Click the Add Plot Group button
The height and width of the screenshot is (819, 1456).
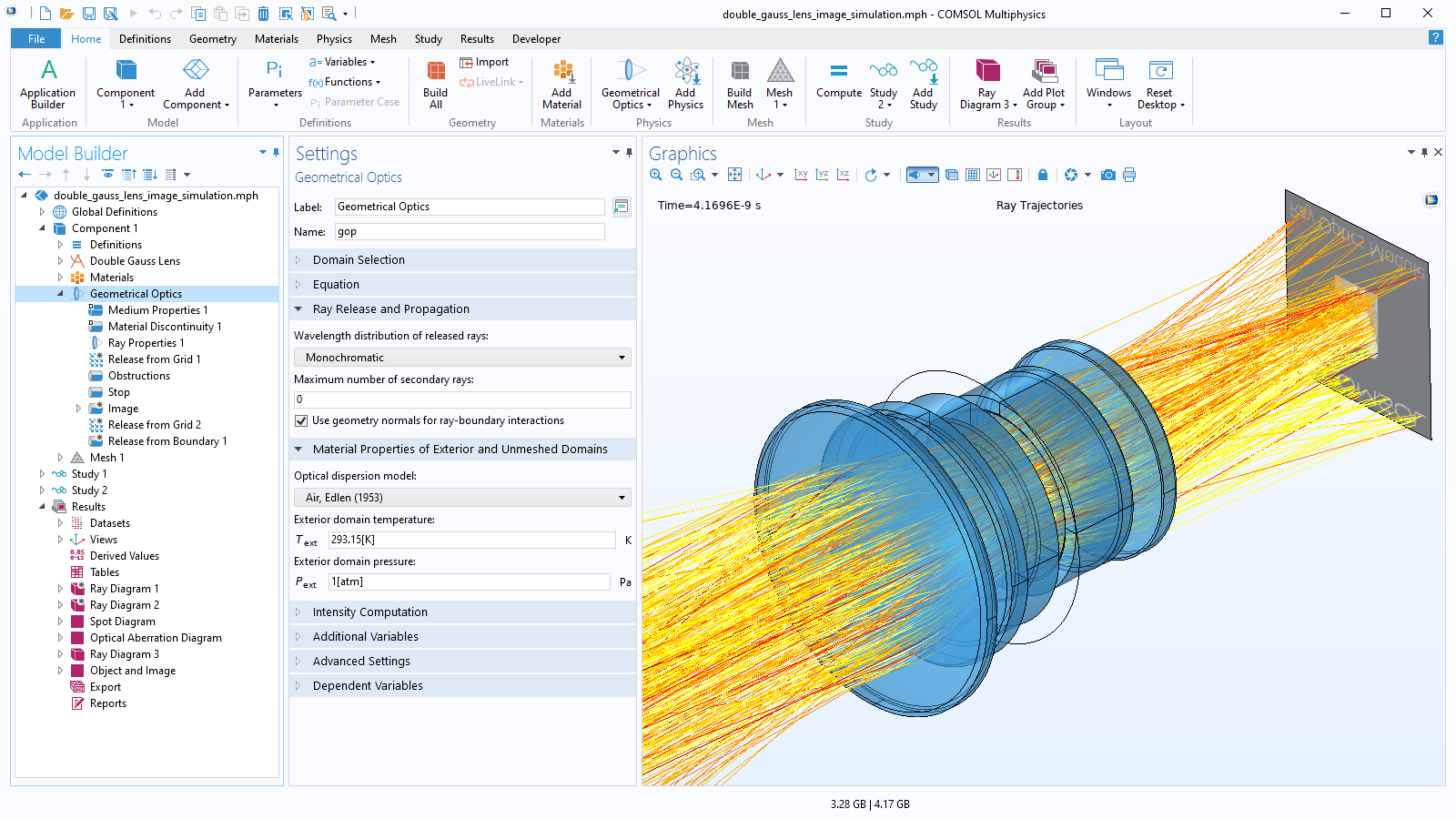pyautogui.click(x=1044, y=85)
